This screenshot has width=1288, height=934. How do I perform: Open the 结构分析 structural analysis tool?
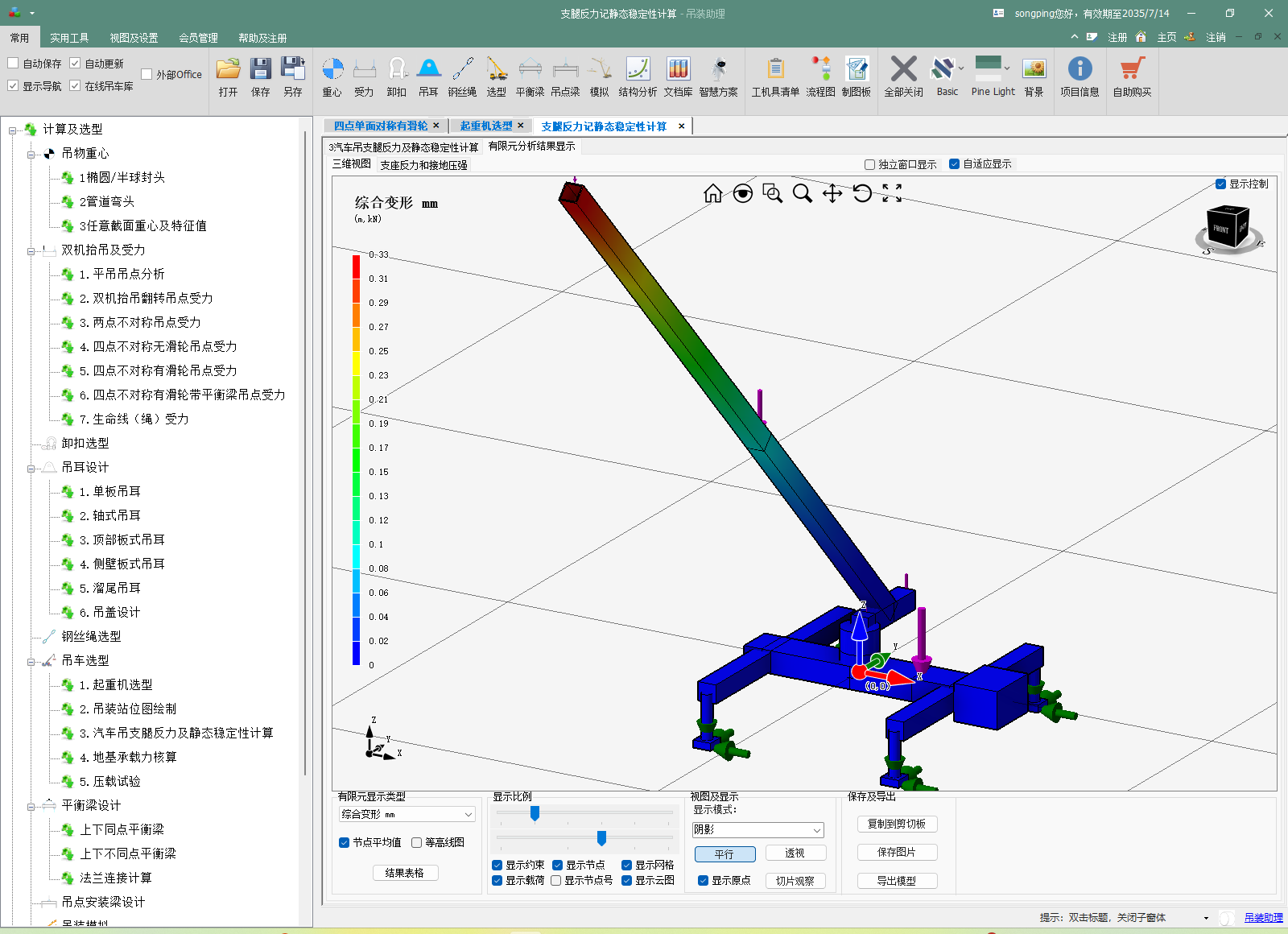pyautogui.click(x=638, y=77)
